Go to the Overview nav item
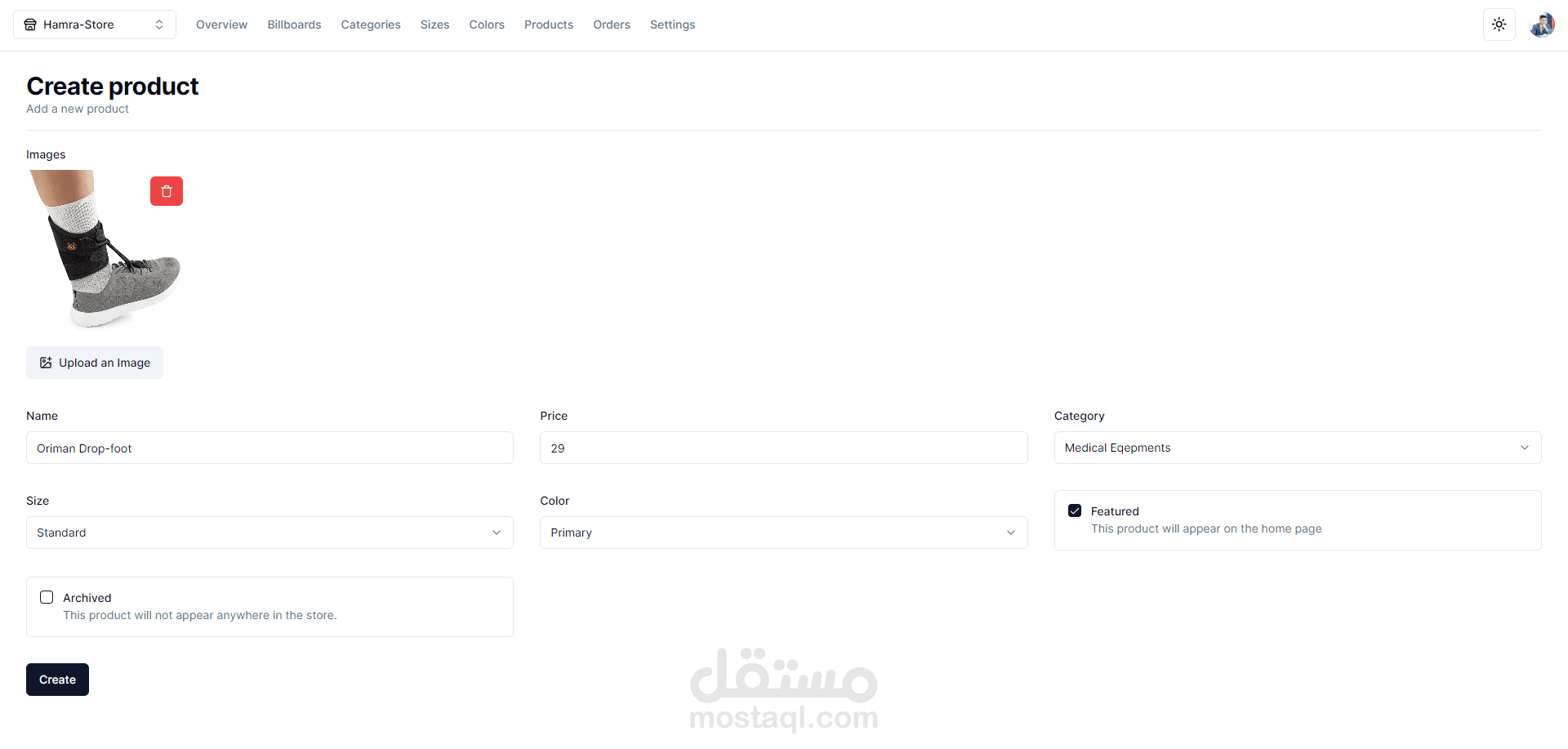The height and width of the screenshot is (749, 1568). point(221,25)
